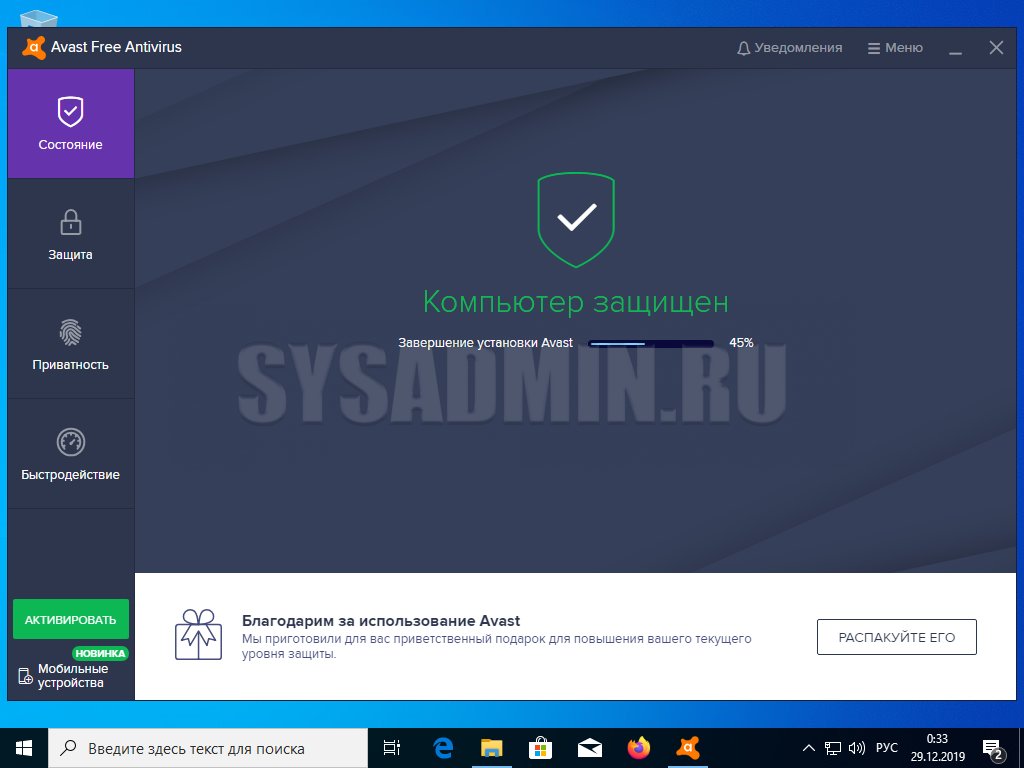The width and height of the screenshot is (1024, 768).
Task: Open Windows Action Center notifications
Action: [993, 748]
